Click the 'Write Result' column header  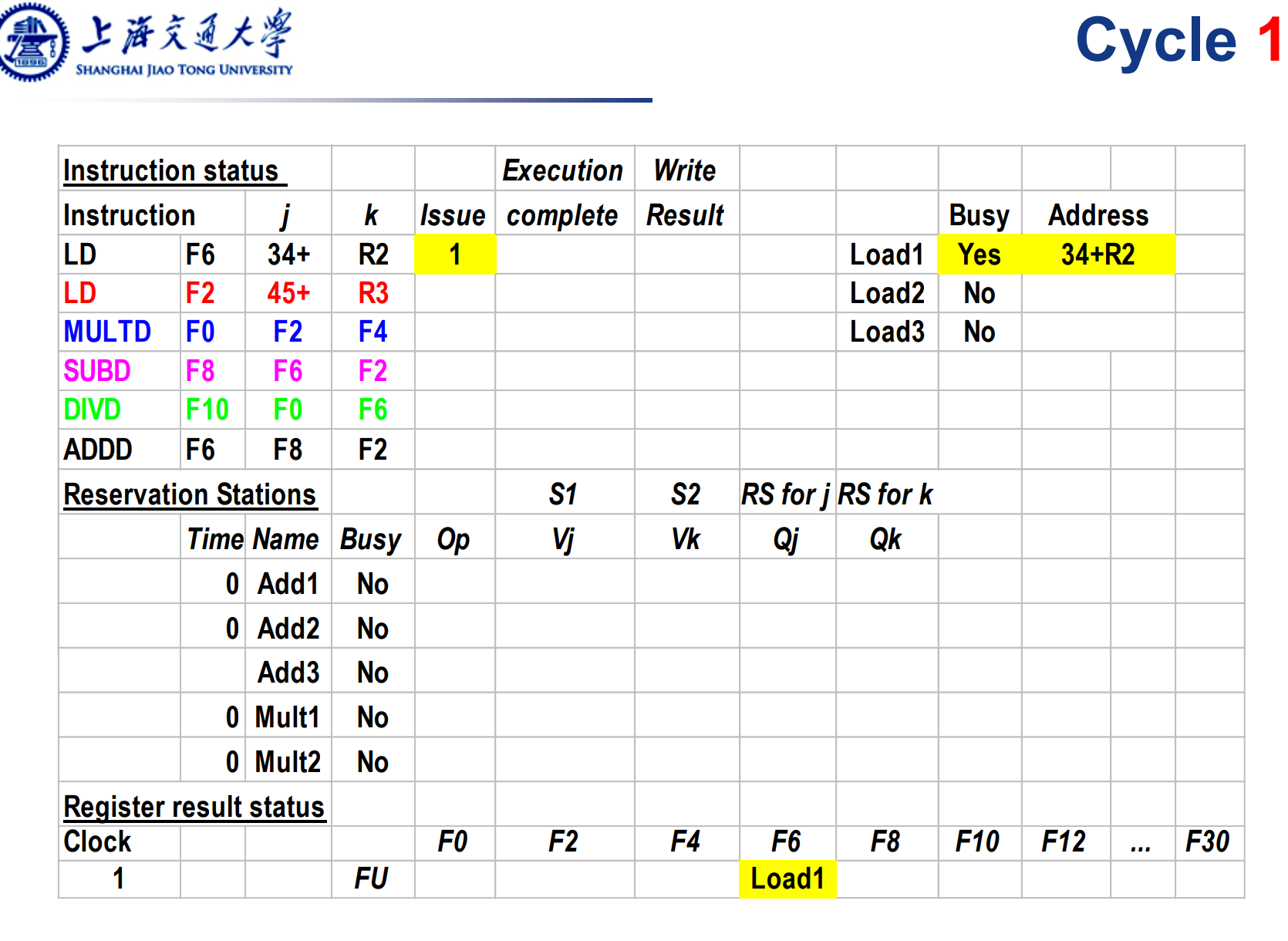pos(685,192)
